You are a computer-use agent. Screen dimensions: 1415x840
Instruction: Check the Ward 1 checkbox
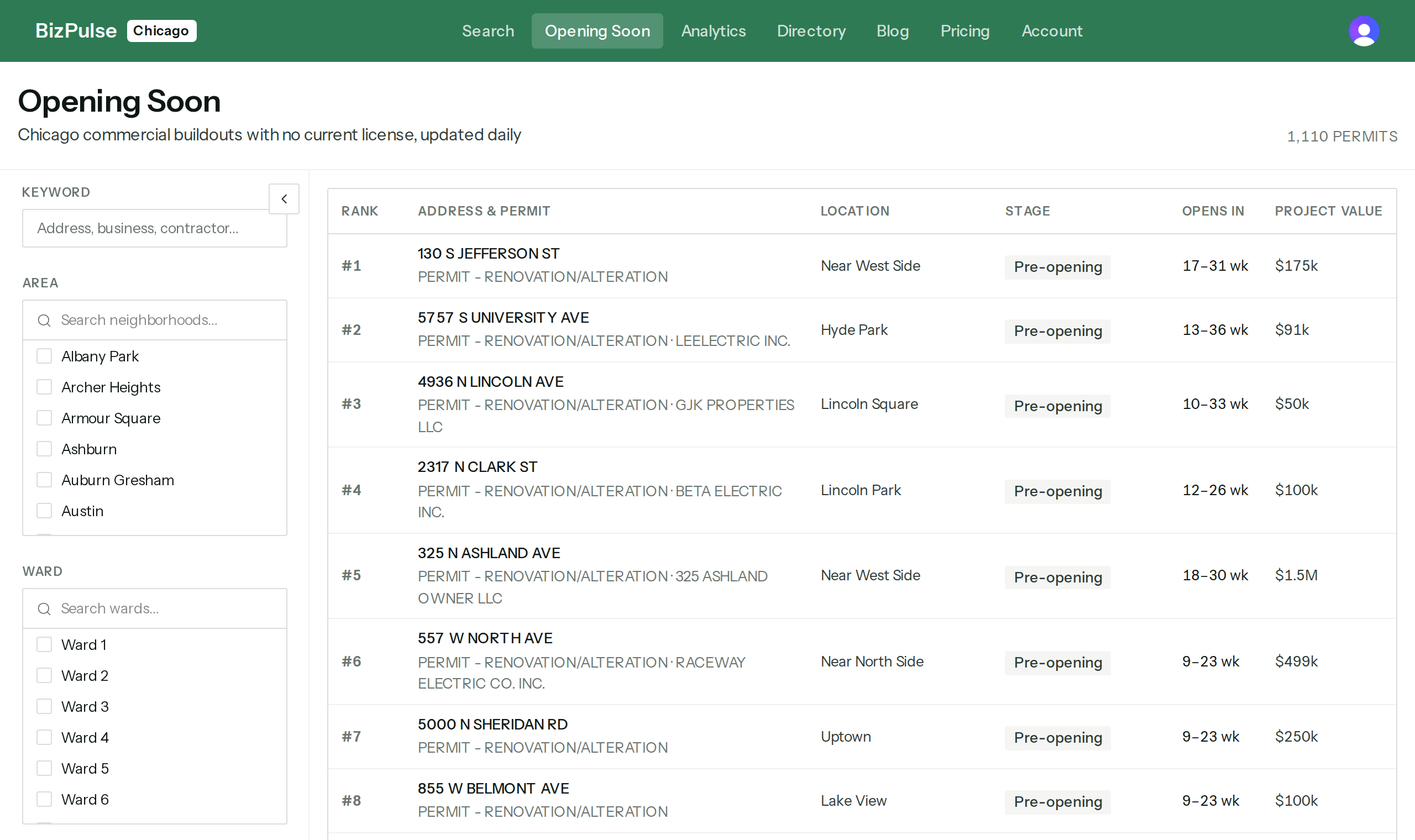coord(44,645)
